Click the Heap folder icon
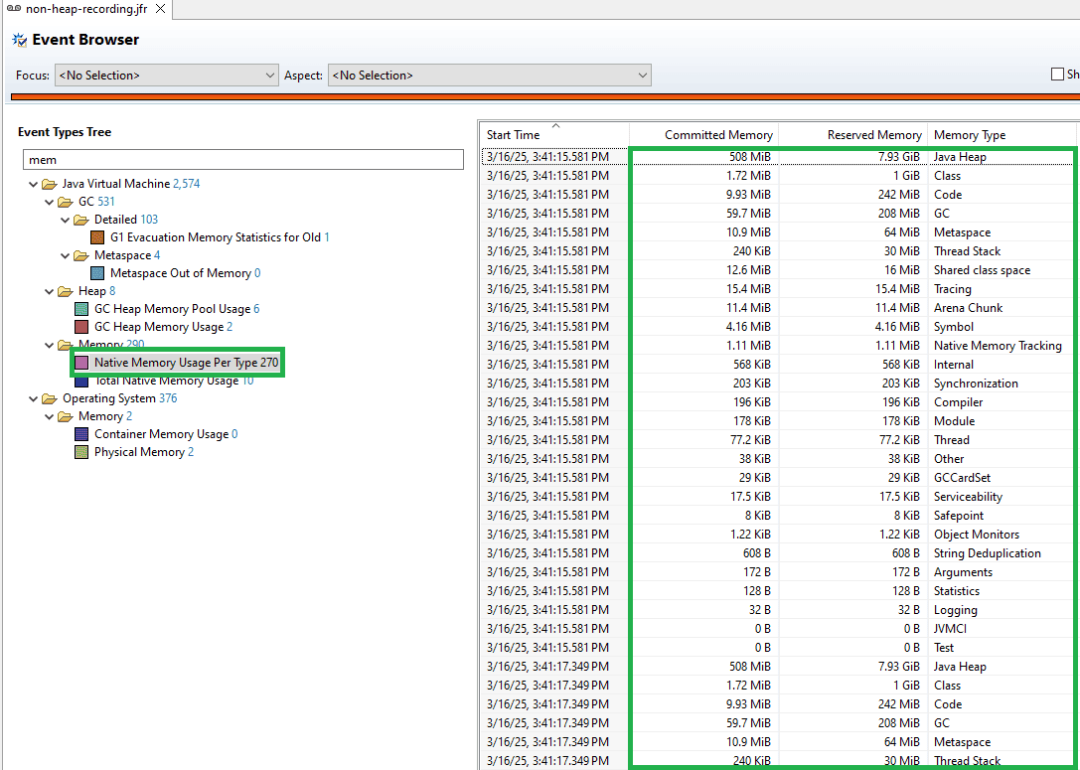 pos(65,291)
